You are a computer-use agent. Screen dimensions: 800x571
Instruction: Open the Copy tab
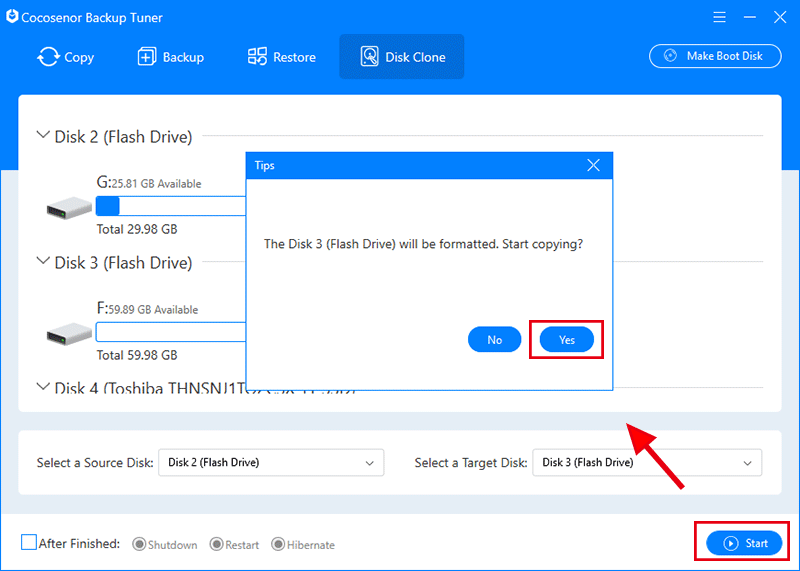(x=65, y=57)
